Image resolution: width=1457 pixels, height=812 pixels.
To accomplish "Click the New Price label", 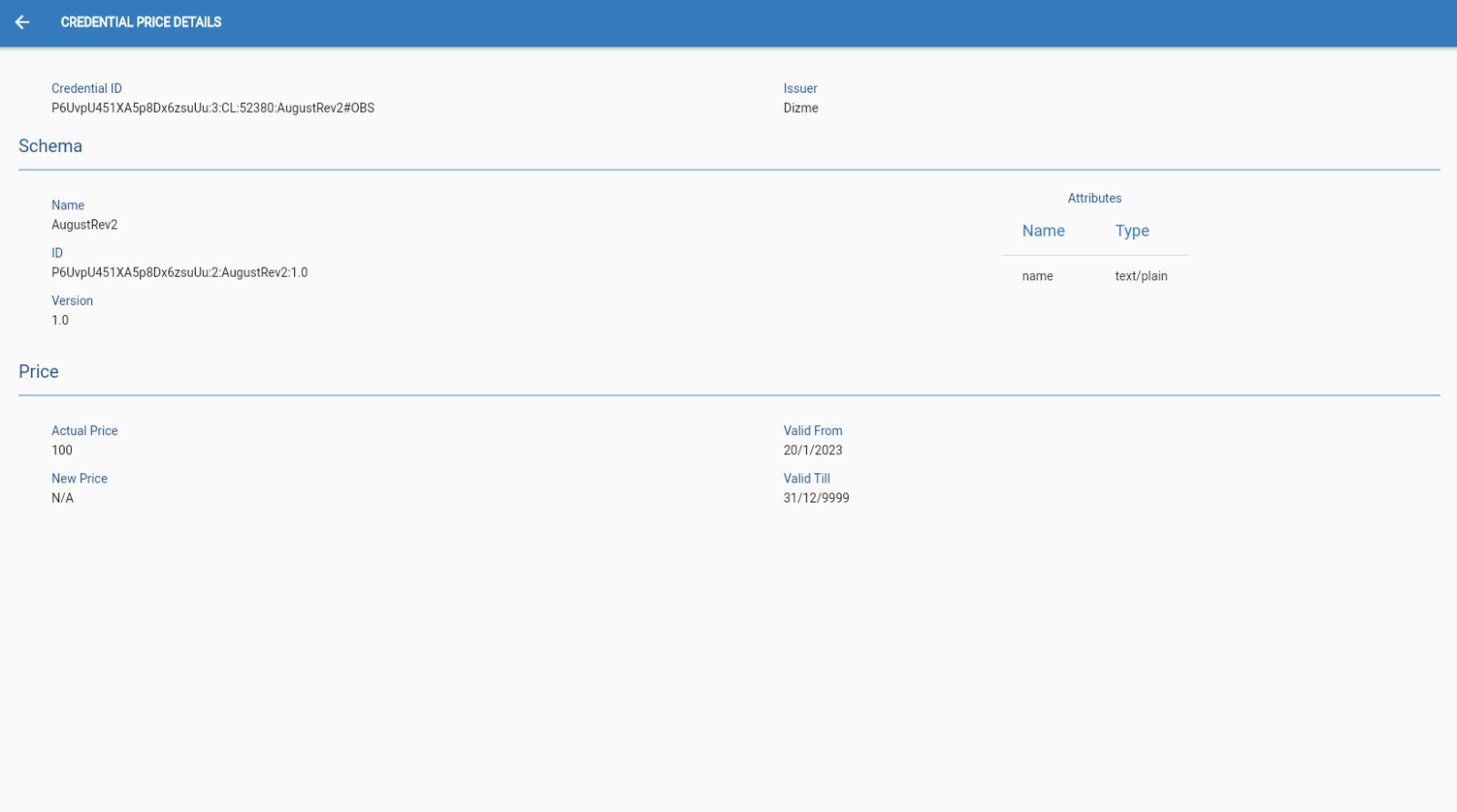I will click(79, 478).
